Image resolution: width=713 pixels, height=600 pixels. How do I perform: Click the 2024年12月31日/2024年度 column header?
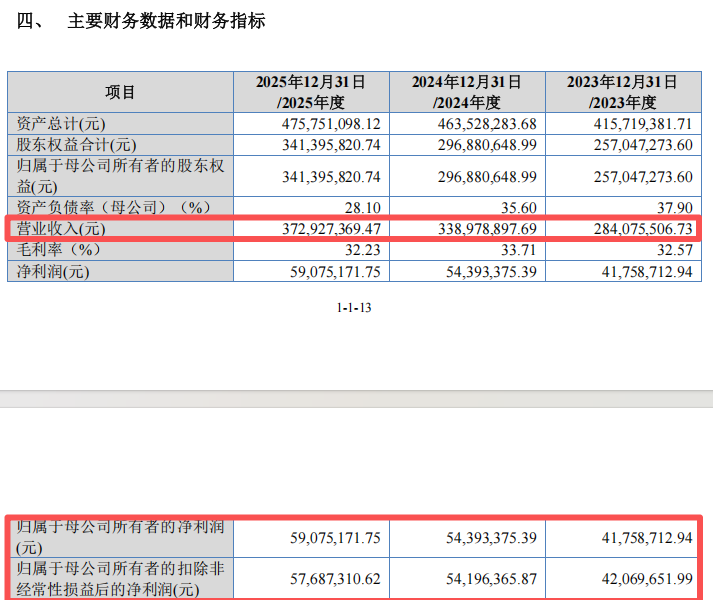pos(467,92)
